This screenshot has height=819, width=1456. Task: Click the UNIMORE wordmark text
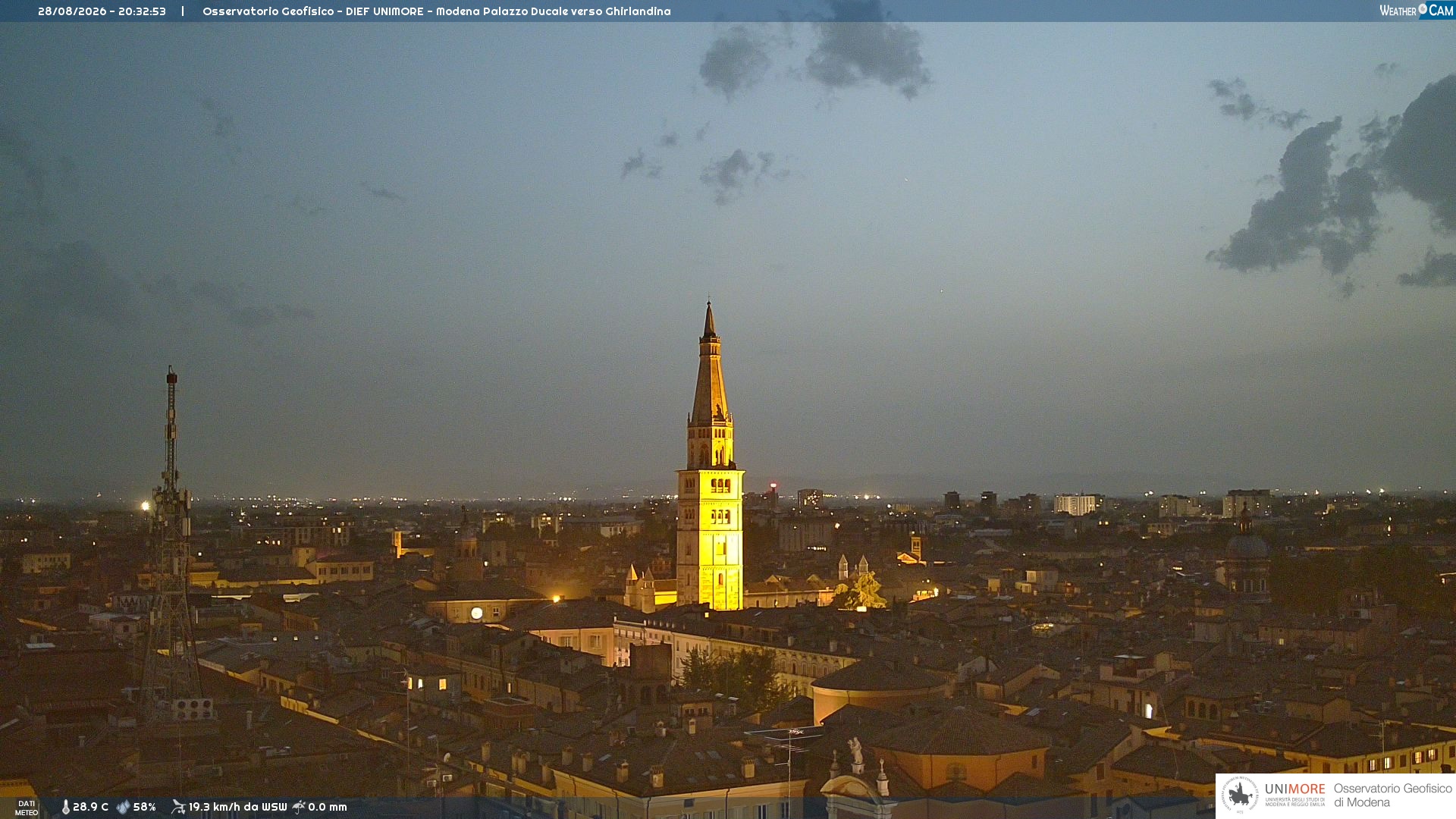(1295, 789)
